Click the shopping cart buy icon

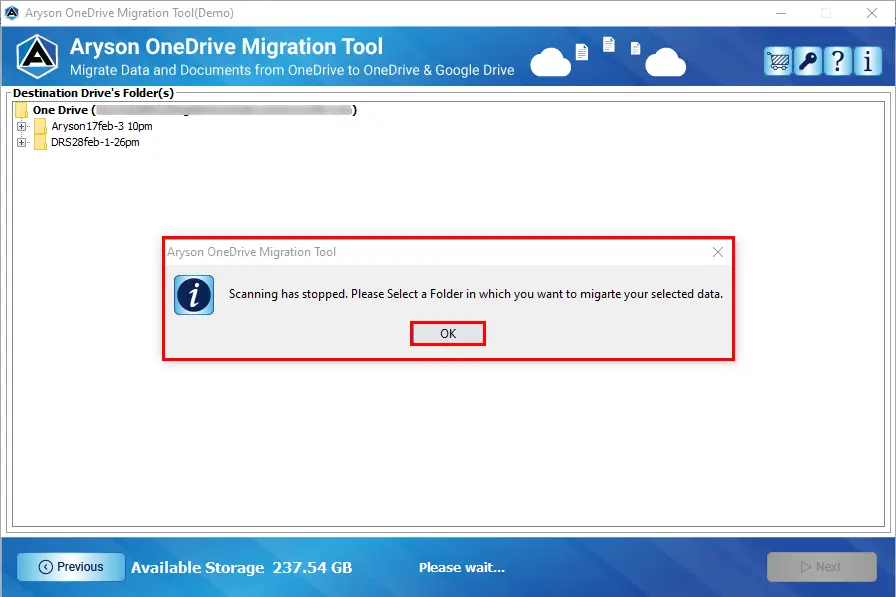pyautogui.click(x=778, y=61)
